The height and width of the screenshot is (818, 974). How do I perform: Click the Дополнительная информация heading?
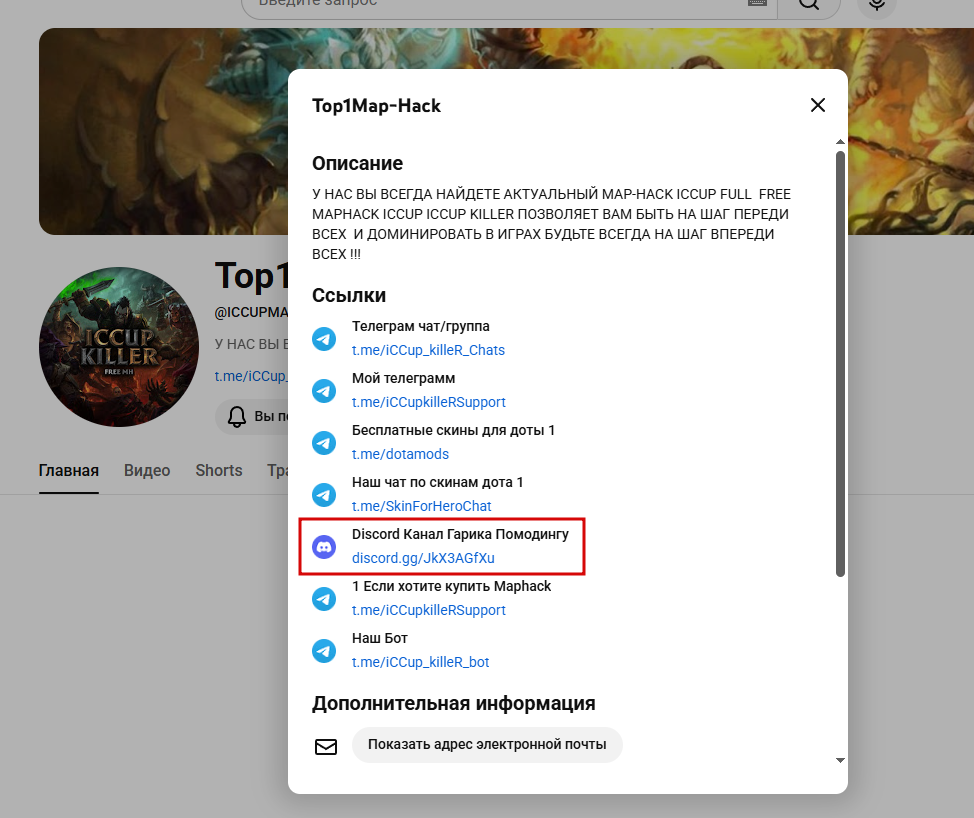click(x=453, y=703)
